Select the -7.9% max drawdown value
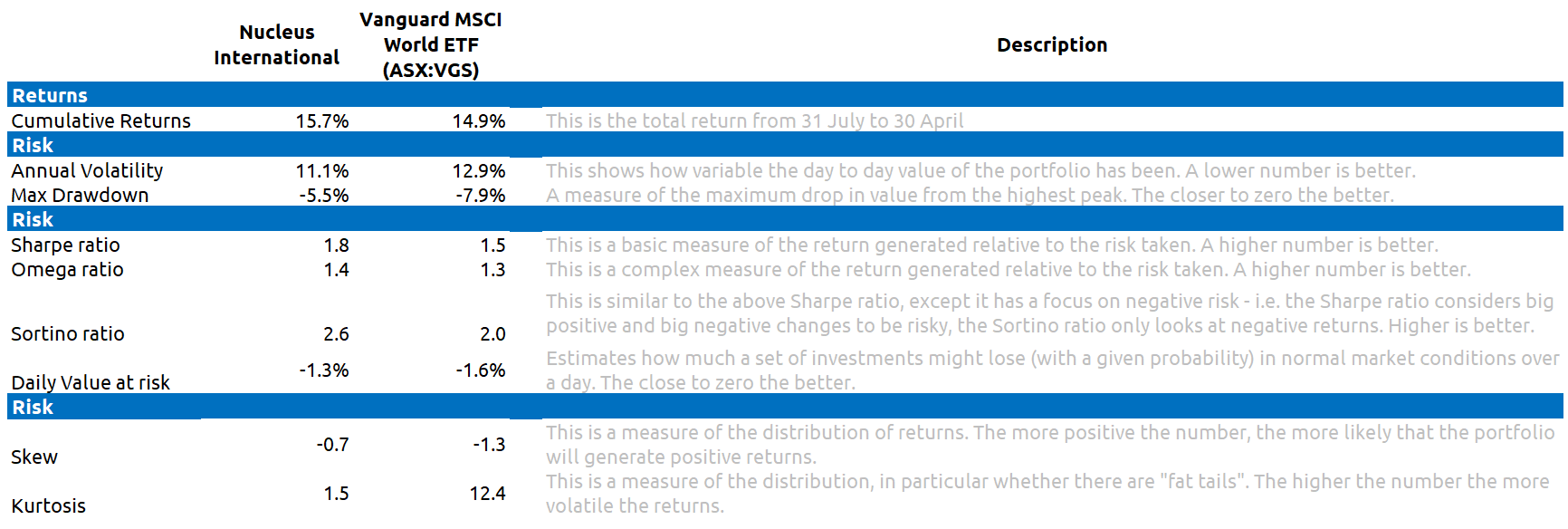This screenshot has height=529, width=1568. pos(481,195)
